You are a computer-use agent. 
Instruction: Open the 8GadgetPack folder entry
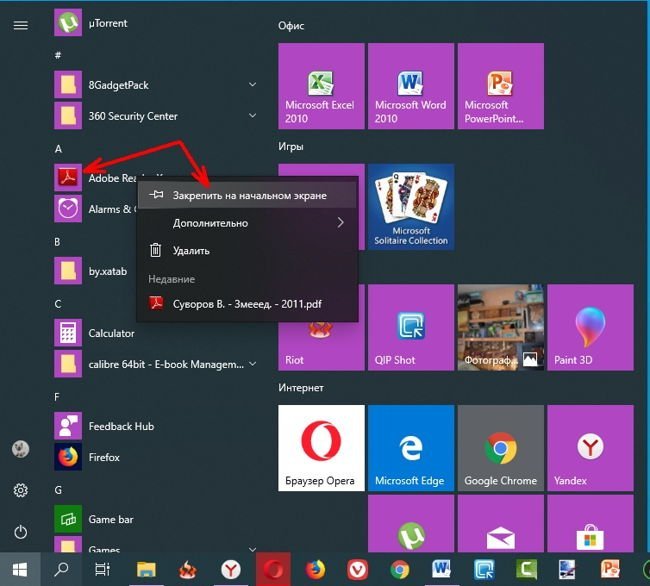click(x=155, y=85)
